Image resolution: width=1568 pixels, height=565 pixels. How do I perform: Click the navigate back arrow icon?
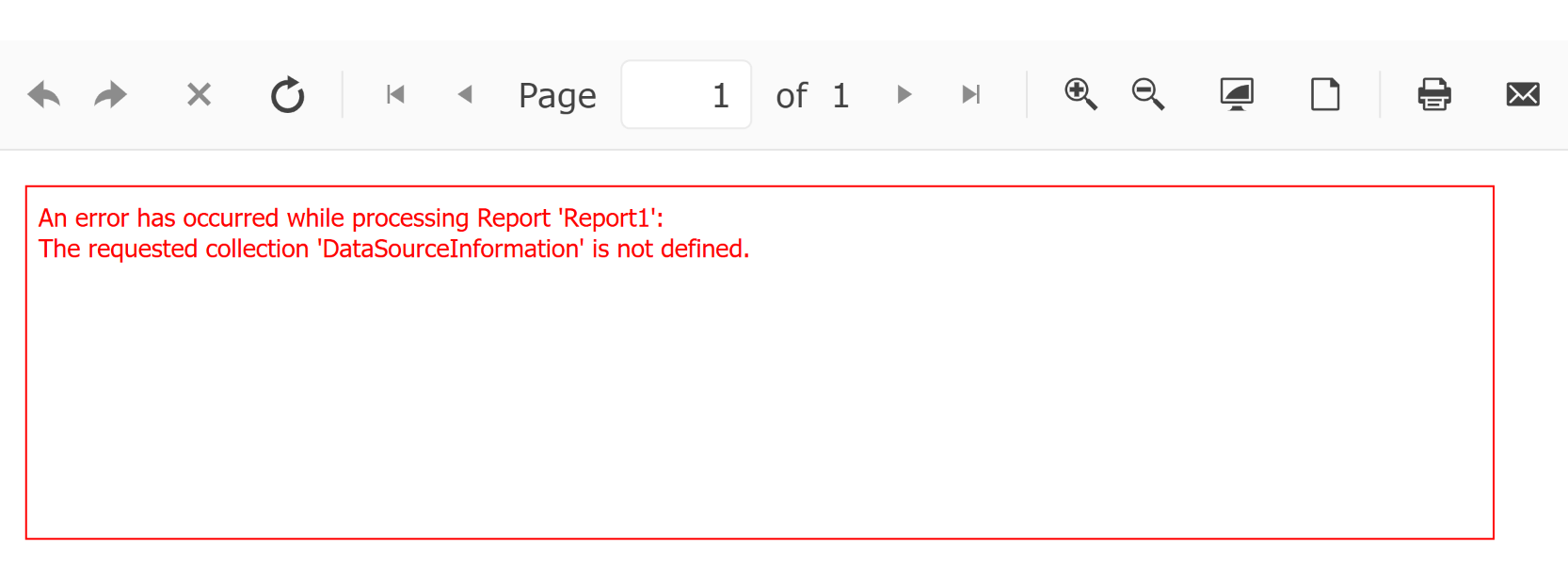[44, 94]
